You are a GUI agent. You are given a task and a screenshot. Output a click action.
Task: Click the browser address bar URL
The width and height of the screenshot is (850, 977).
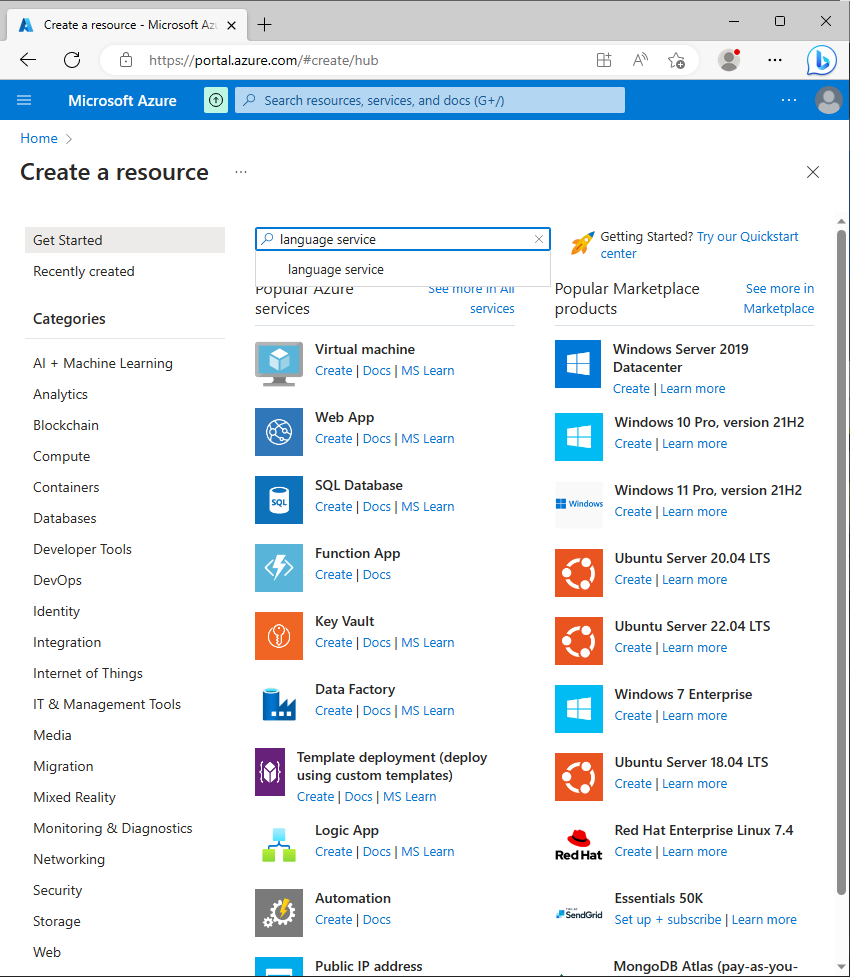click(x=264, y=60)
